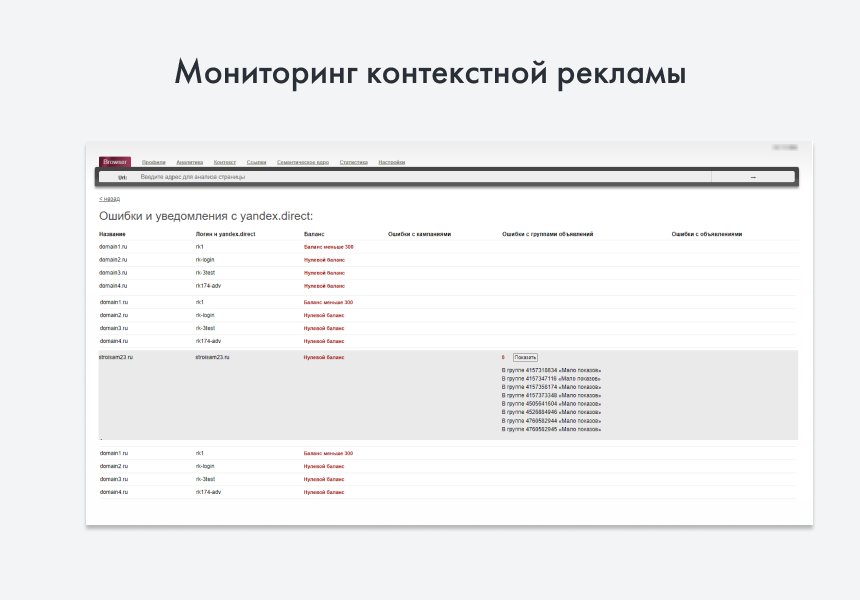The image size is (860, 600).
Task: Select the 'Ошибки с объявлениями' column header
Action: point(707,234)
